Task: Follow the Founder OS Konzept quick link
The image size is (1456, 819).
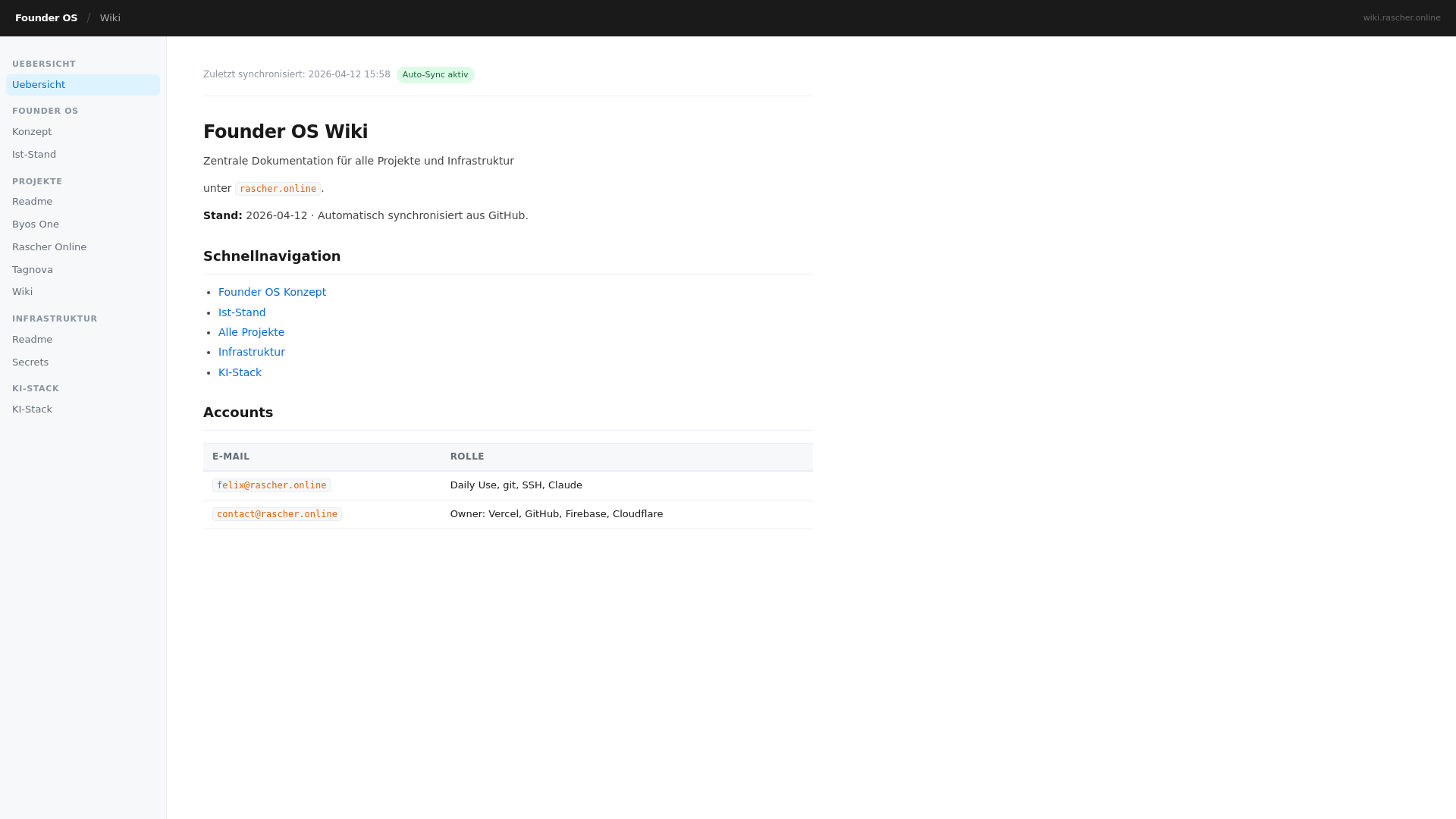Action: pos(272,292)
